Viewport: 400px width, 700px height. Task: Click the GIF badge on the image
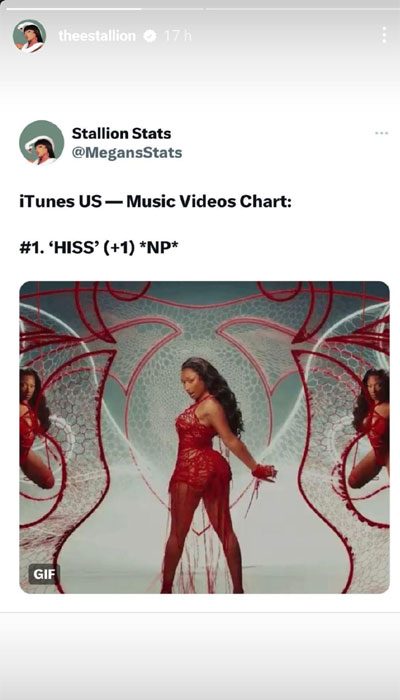pyautogui.click(x=44, y=574)
